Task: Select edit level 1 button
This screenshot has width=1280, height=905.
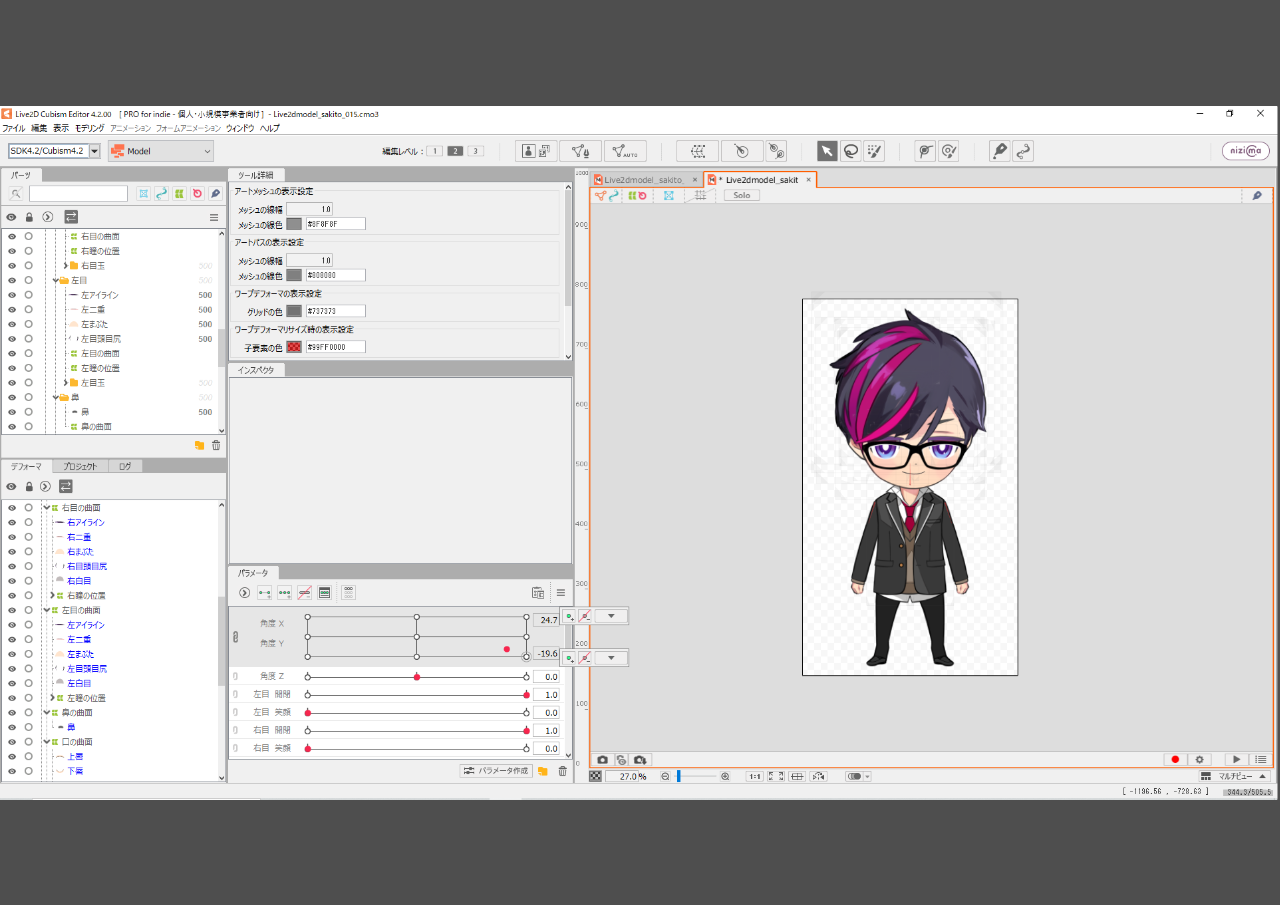Action: point(435,151)
